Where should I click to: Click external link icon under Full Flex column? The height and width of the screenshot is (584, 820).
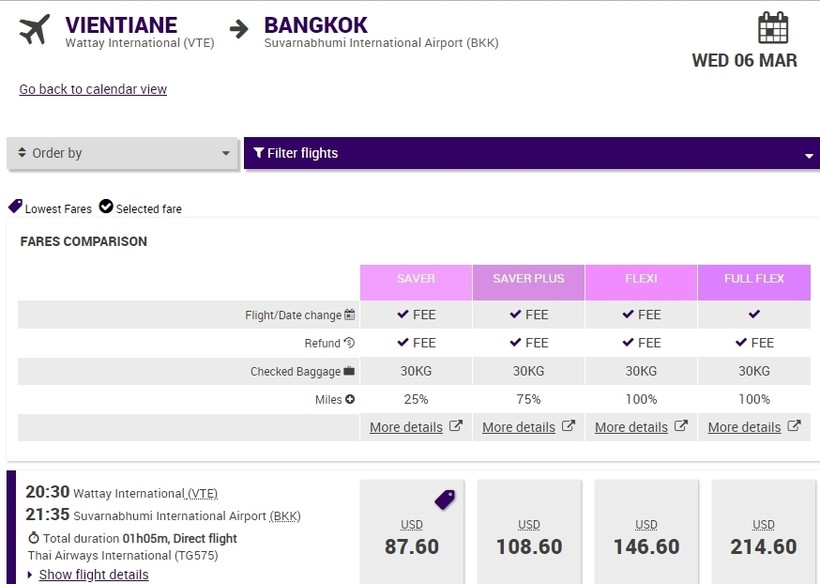coord(794,427)
